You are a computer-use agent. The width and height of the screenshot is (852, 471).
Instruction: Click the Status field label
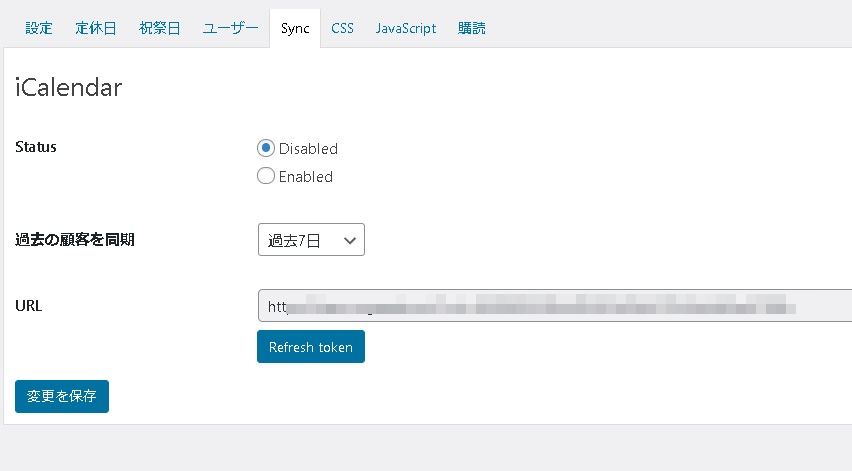[x=36, y=147]
